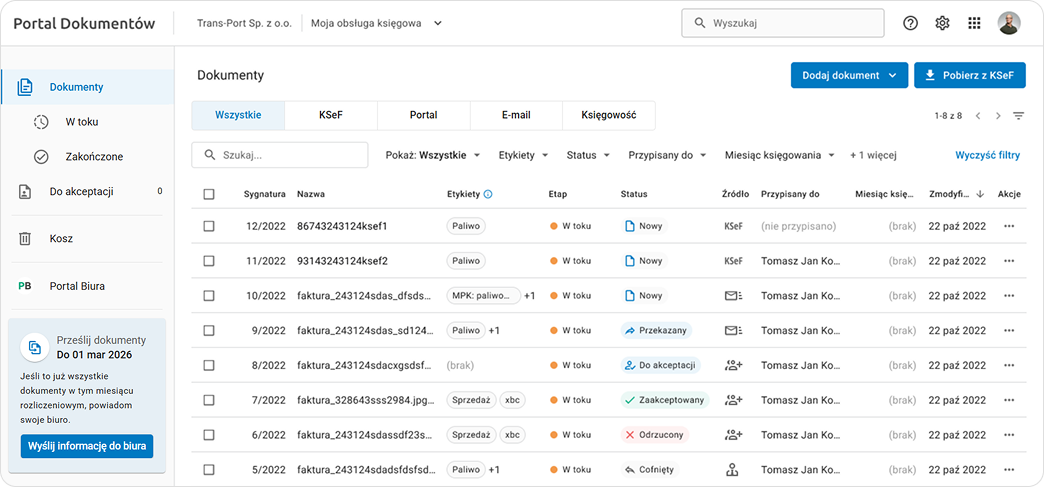Open the apps grid launcher icon
This screenshot has height=487, width=1044.
[974, 23]
